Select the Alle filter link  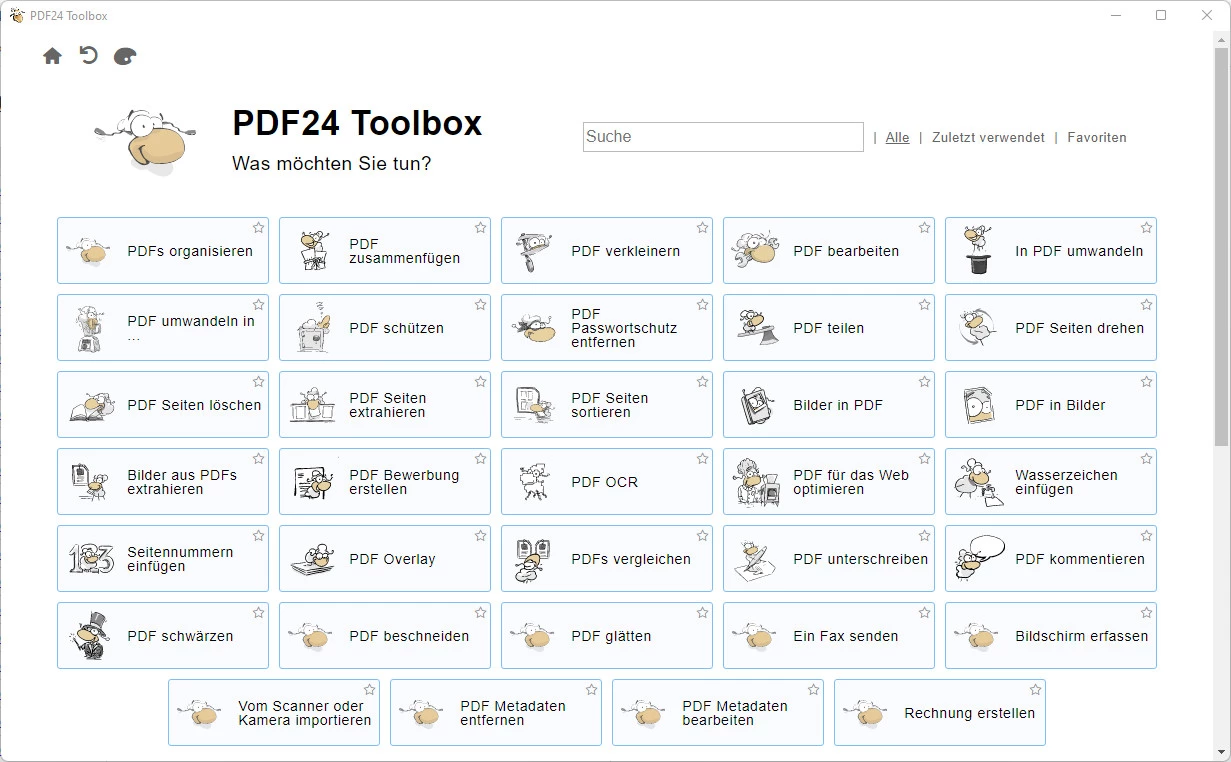[897, 138]
